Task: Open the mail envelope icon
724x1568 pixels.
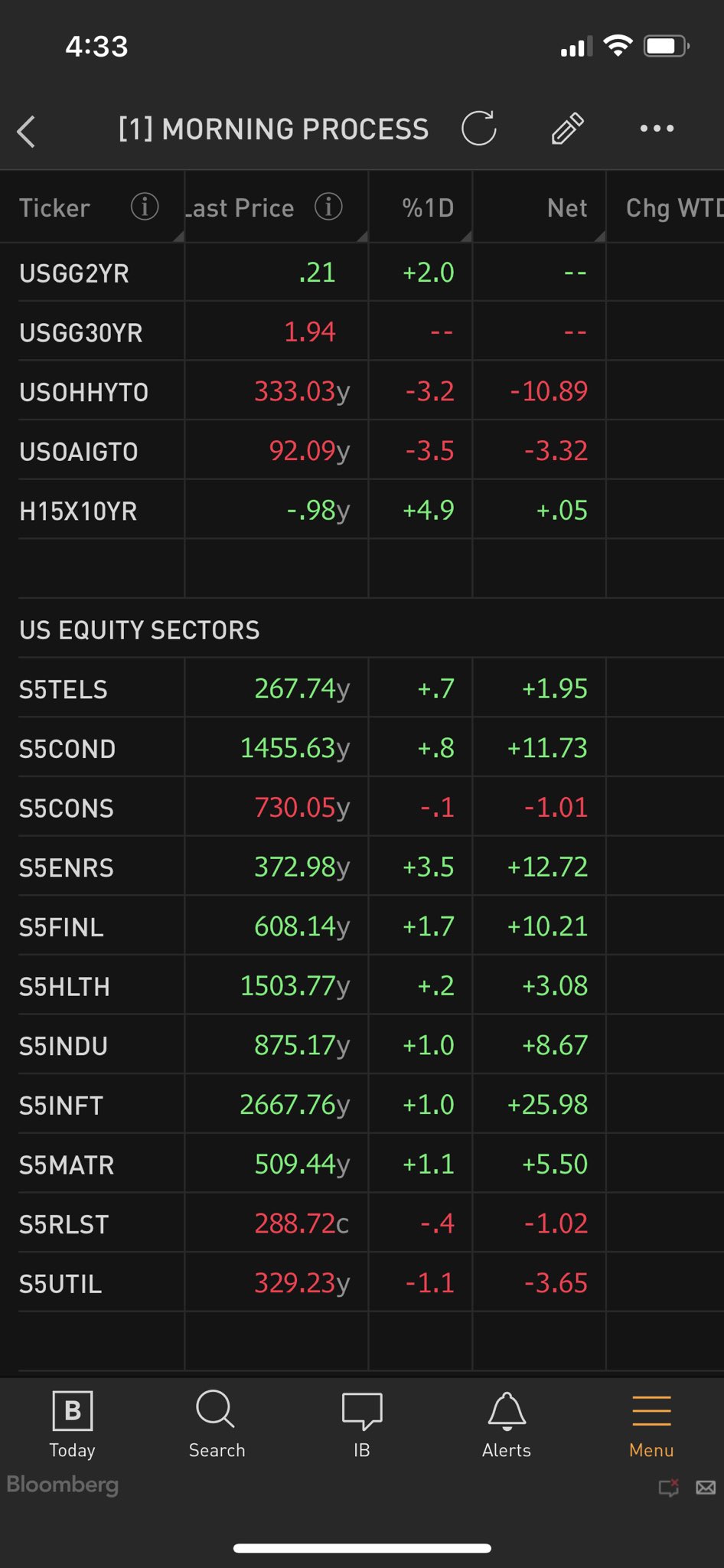Action: (705, 1488)
